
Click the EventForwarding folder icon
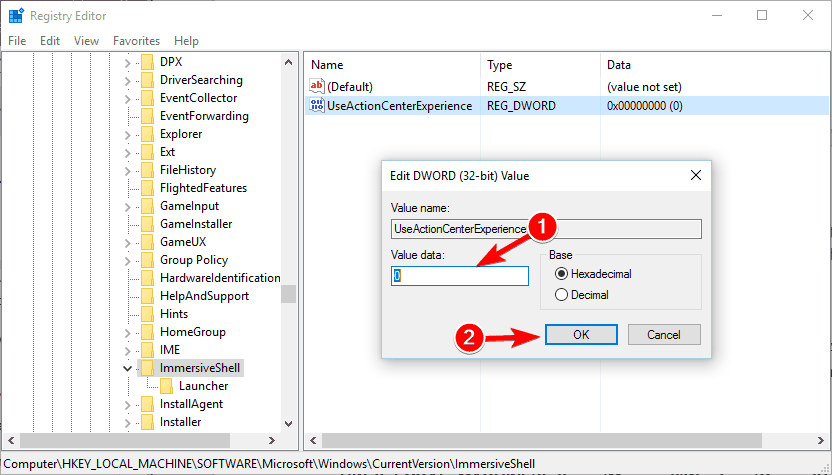[x=148, y=116]
